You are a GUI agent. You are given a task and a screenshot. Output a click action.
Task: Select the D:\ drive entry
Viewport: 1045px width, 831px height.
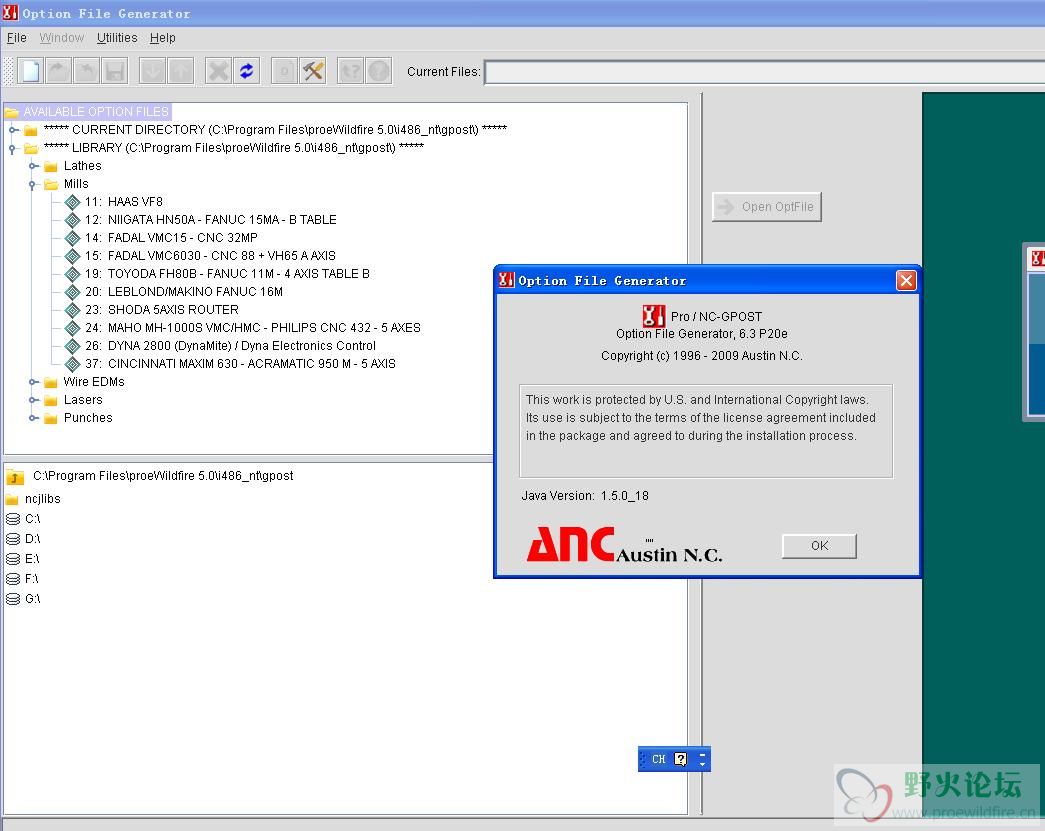(x=23, y=538)
